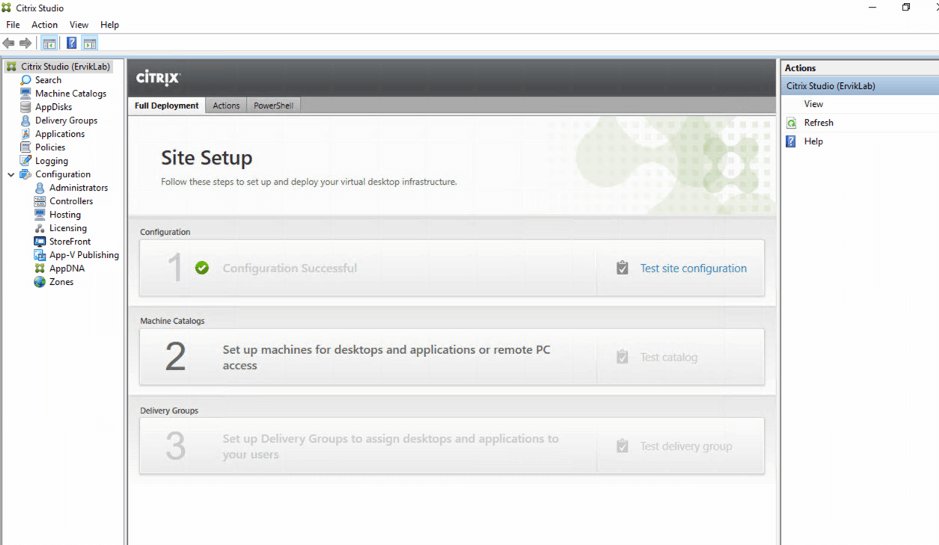Screen dimensions: 939x545
Task: Click the App-V Publishing icon
Action: point(40,255)
